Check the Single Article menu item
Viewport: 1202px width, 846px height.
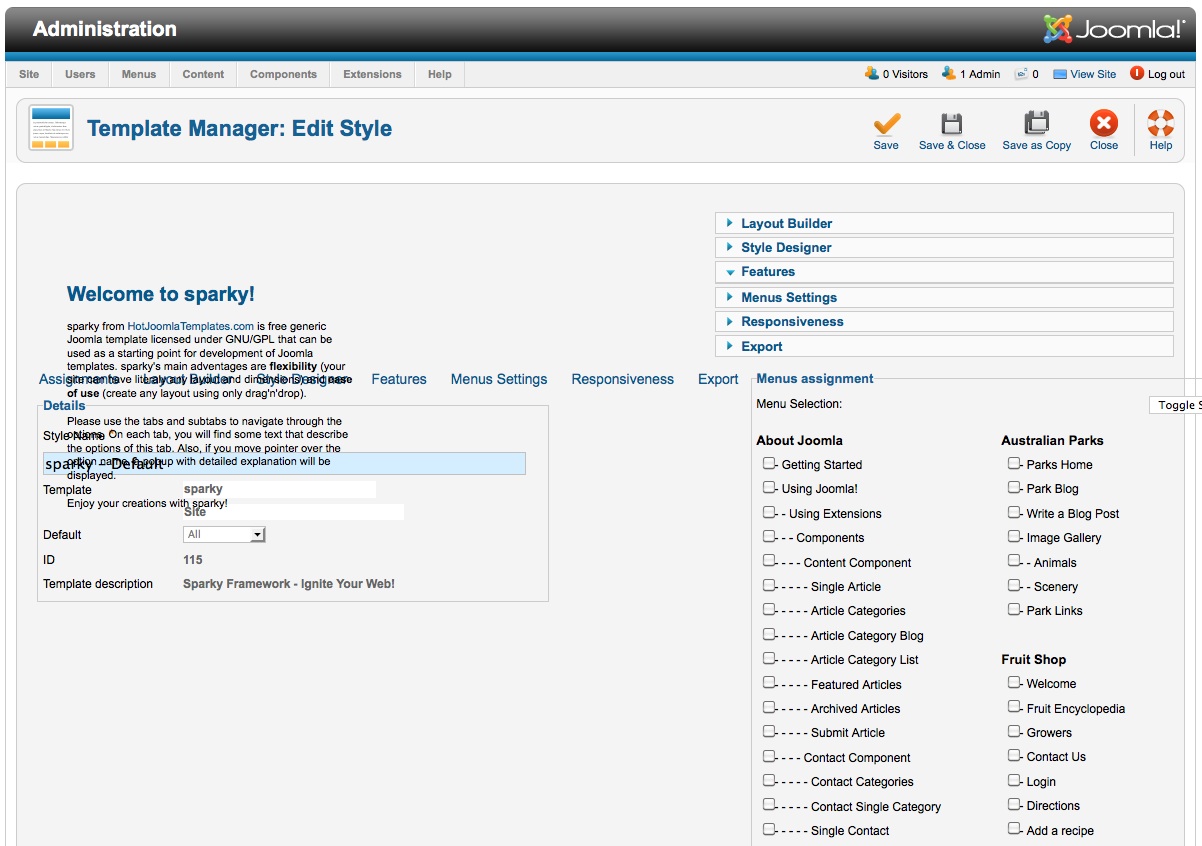point(769,585)
